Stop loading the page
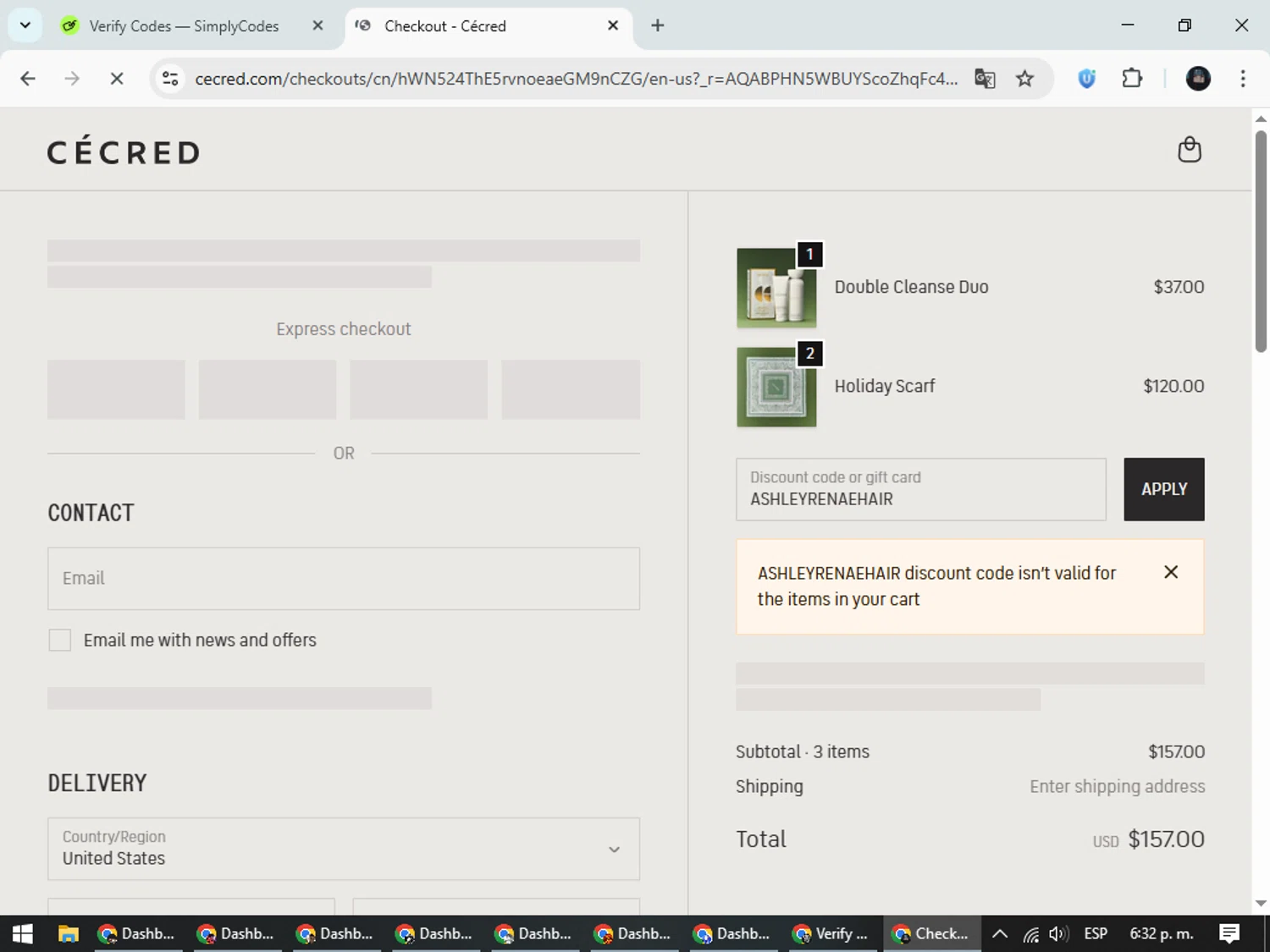Viewport: 1270px width, 952px height. pos(117,79)
